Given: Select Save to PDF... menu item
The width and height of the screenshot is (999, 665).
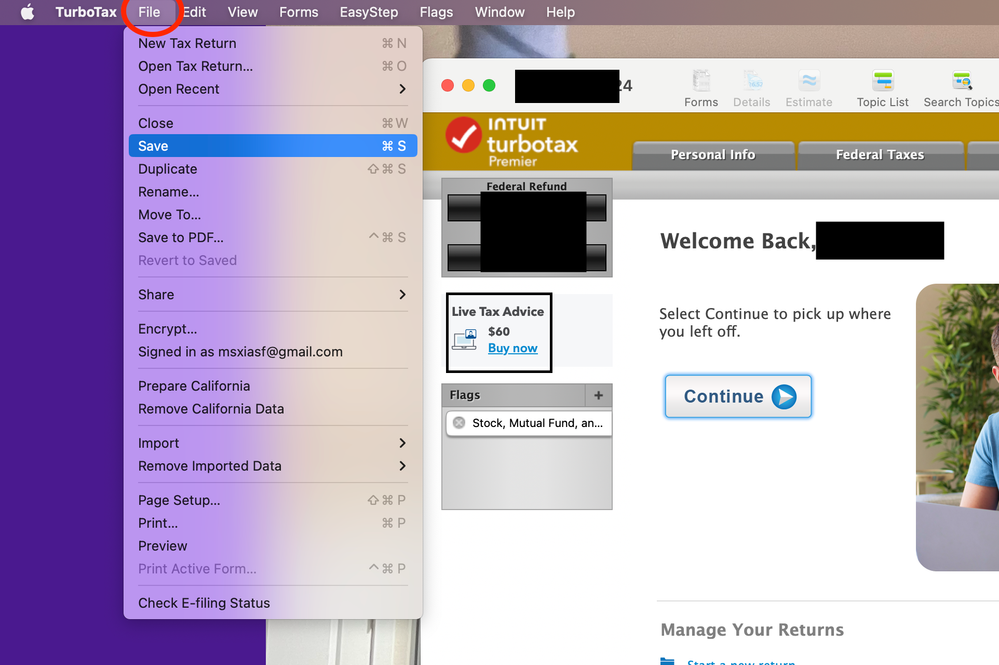Looking at the screenshot, I should [273, 238].
